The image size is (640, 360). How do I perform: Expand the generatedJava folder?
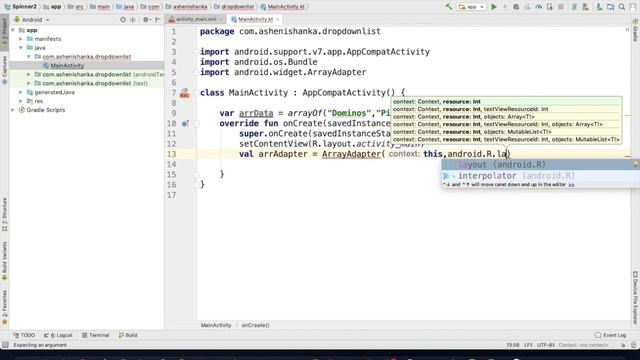[21, 92]
